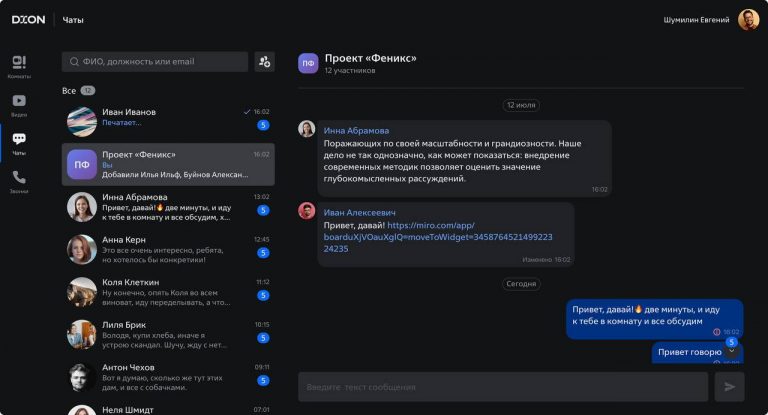Viewport: 768px width, 415px height.
Task: Open chat with Инна Абрамова
Action: (x=168, y=207)
